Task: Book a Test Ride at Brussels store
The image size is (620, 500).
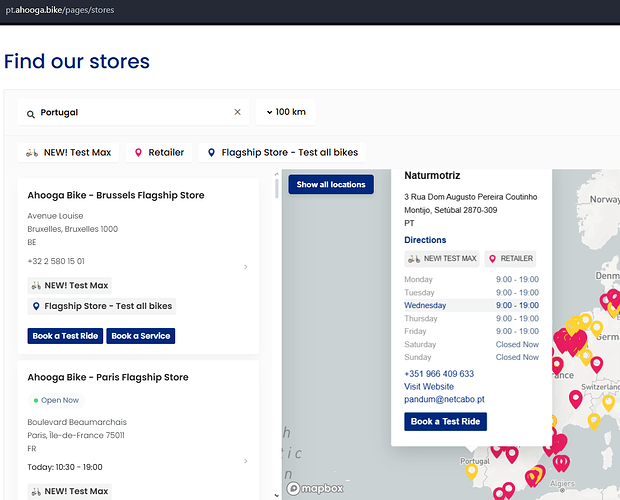Action: [x=65, y=336]
